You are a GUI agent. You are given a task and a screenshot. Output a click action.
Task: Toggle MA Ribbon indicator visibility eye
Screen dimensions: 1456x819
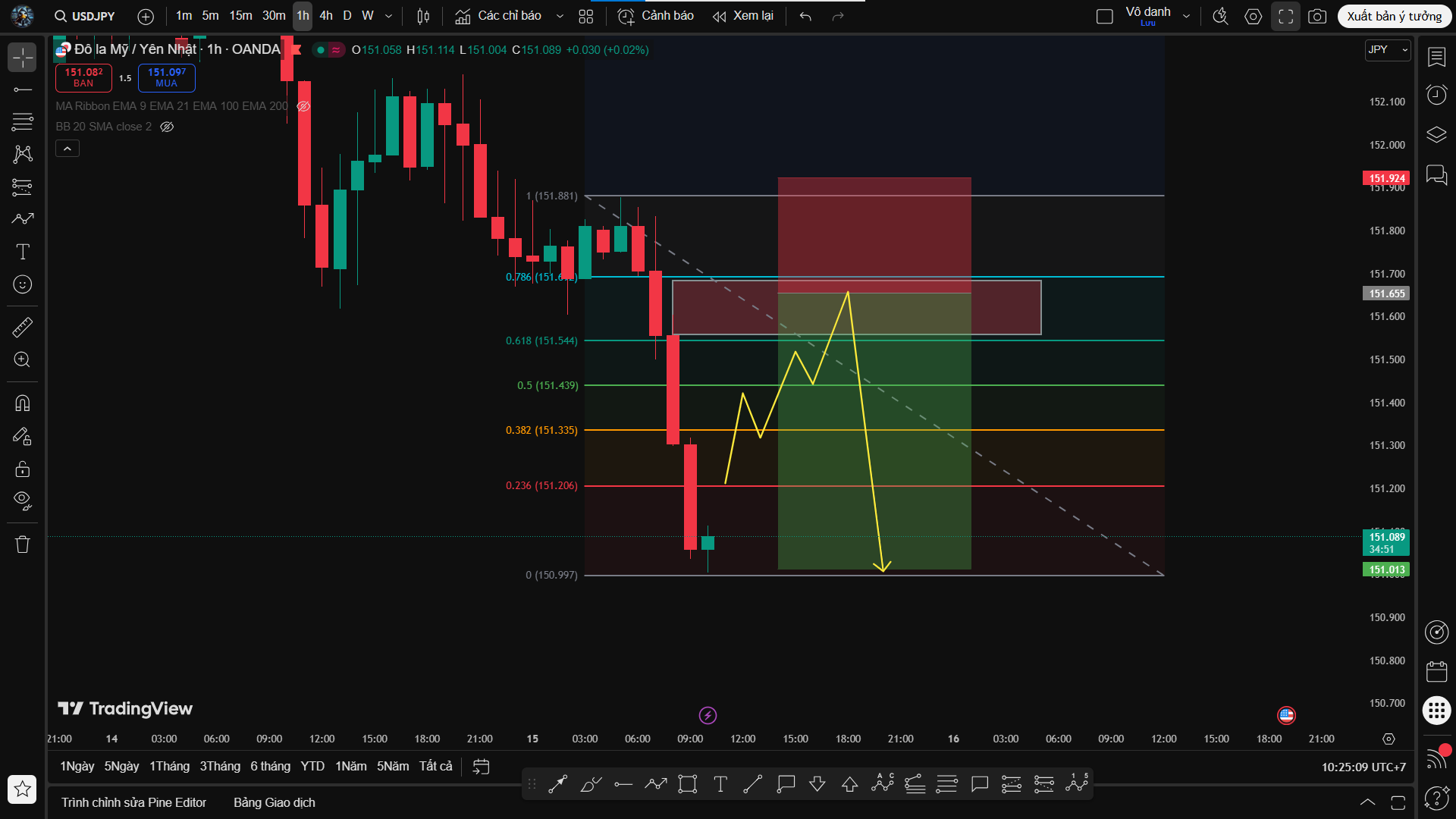tap(303, 106)
